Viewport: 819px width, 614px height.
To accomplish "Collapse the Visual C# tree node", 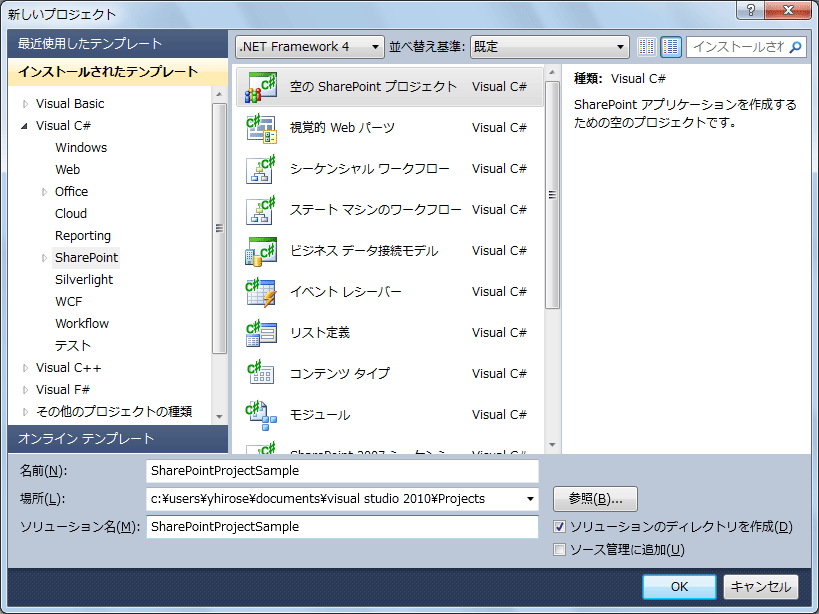I will pos(25,126).
